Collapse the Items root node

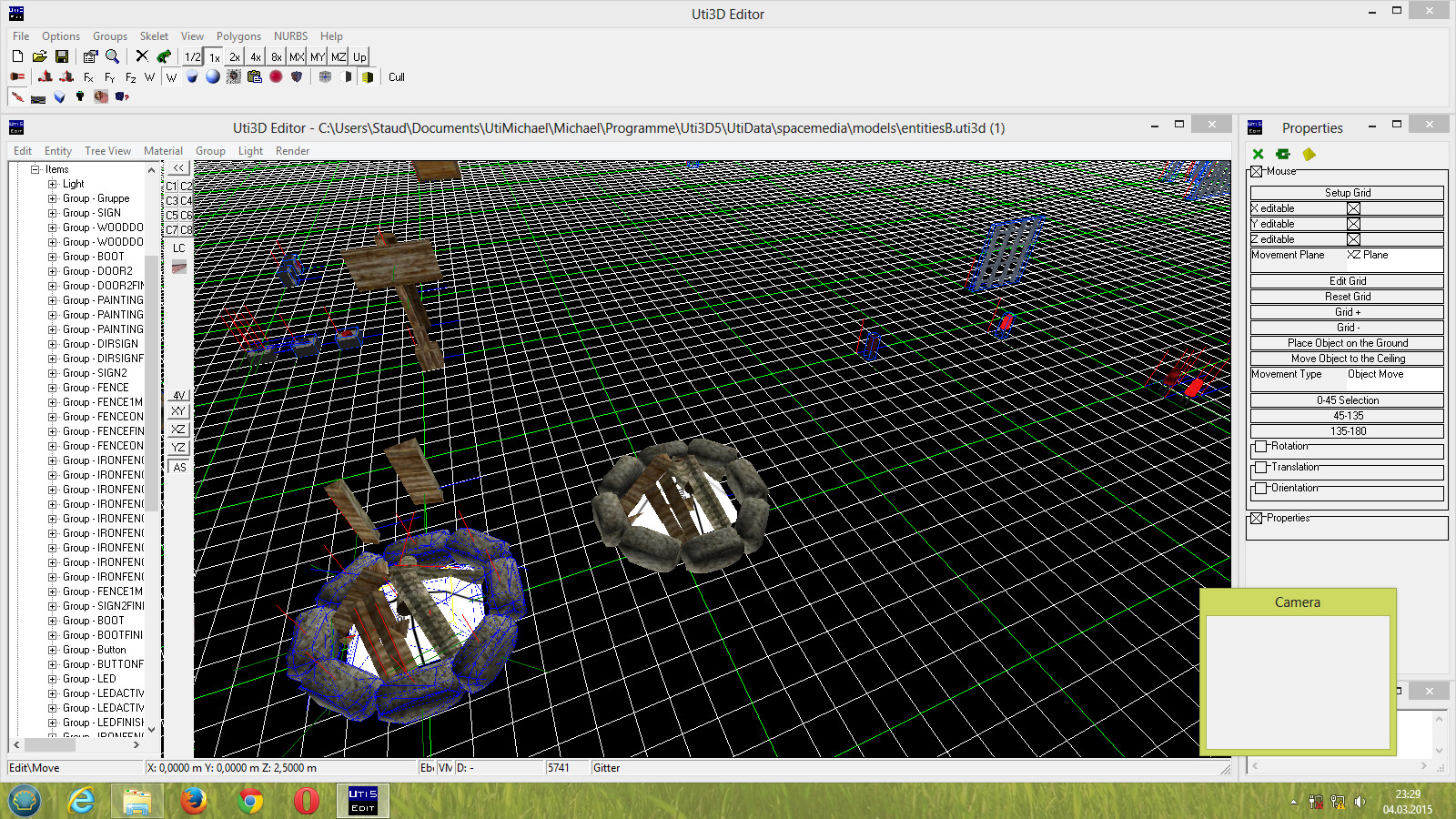(x=33, y=168)
